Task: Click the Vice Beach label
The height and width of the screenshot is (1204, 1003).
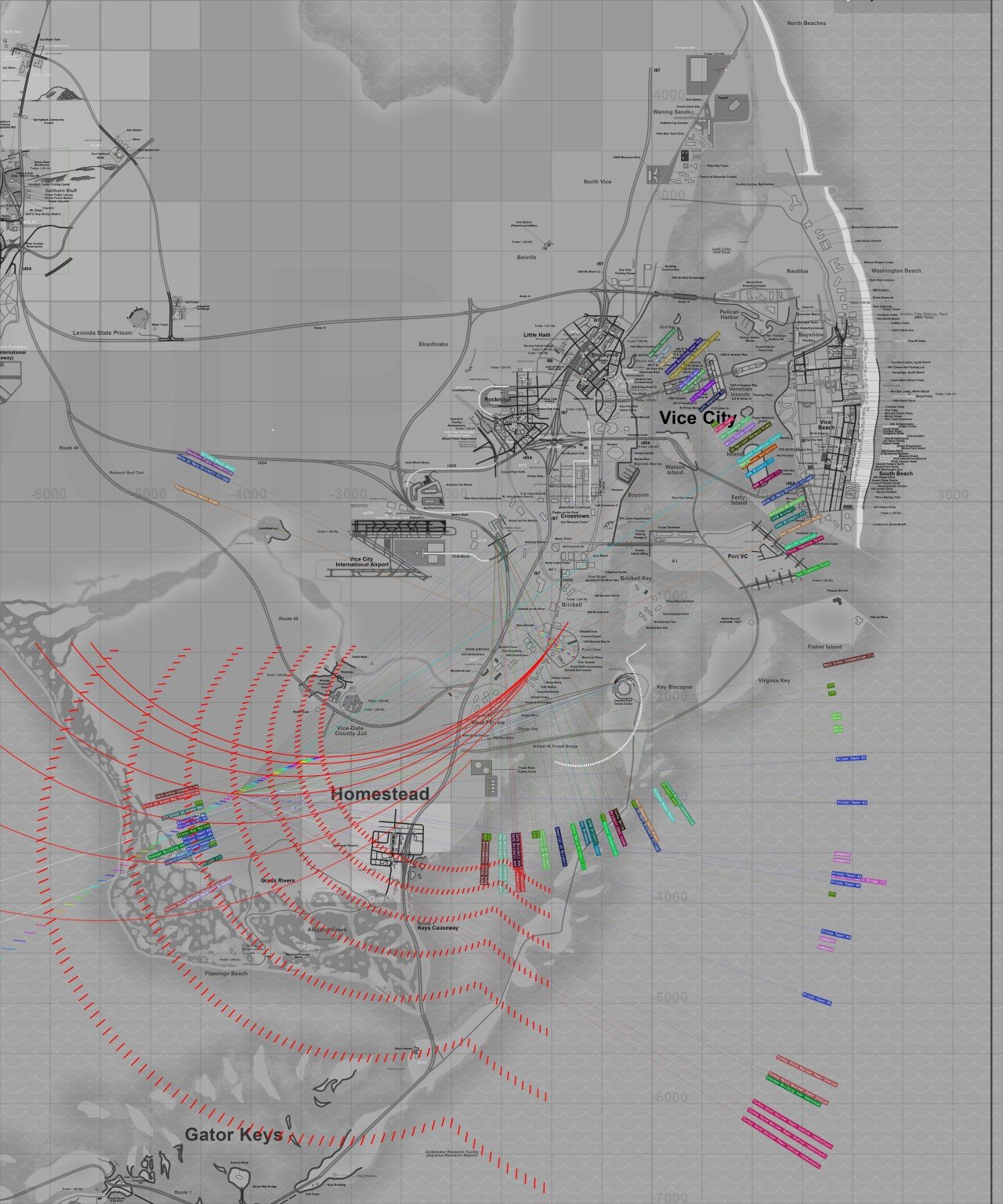Action: (826, 425)
